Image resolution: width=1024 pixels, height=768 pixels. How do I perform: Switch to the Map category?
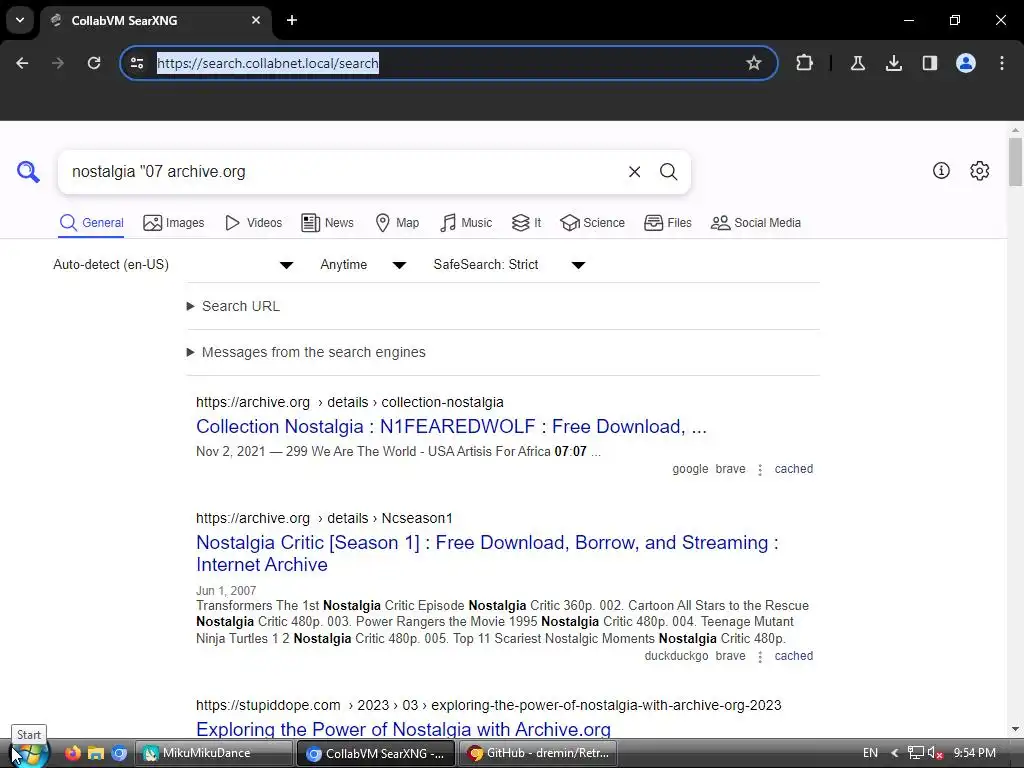tap(397, 223)
